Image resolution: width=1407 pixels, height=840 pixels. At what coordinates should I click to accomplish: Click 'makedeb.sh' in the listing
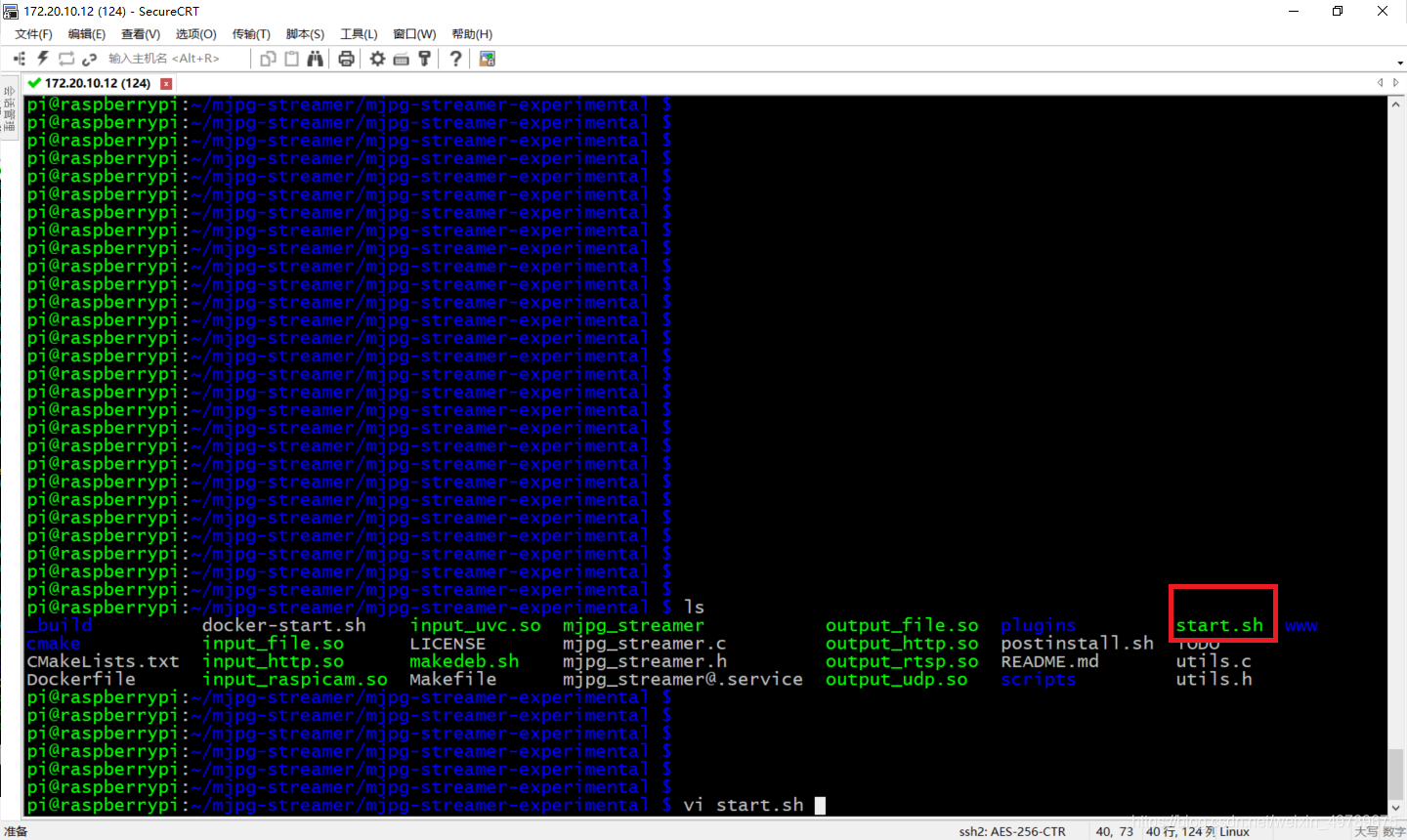coord(464,661)
